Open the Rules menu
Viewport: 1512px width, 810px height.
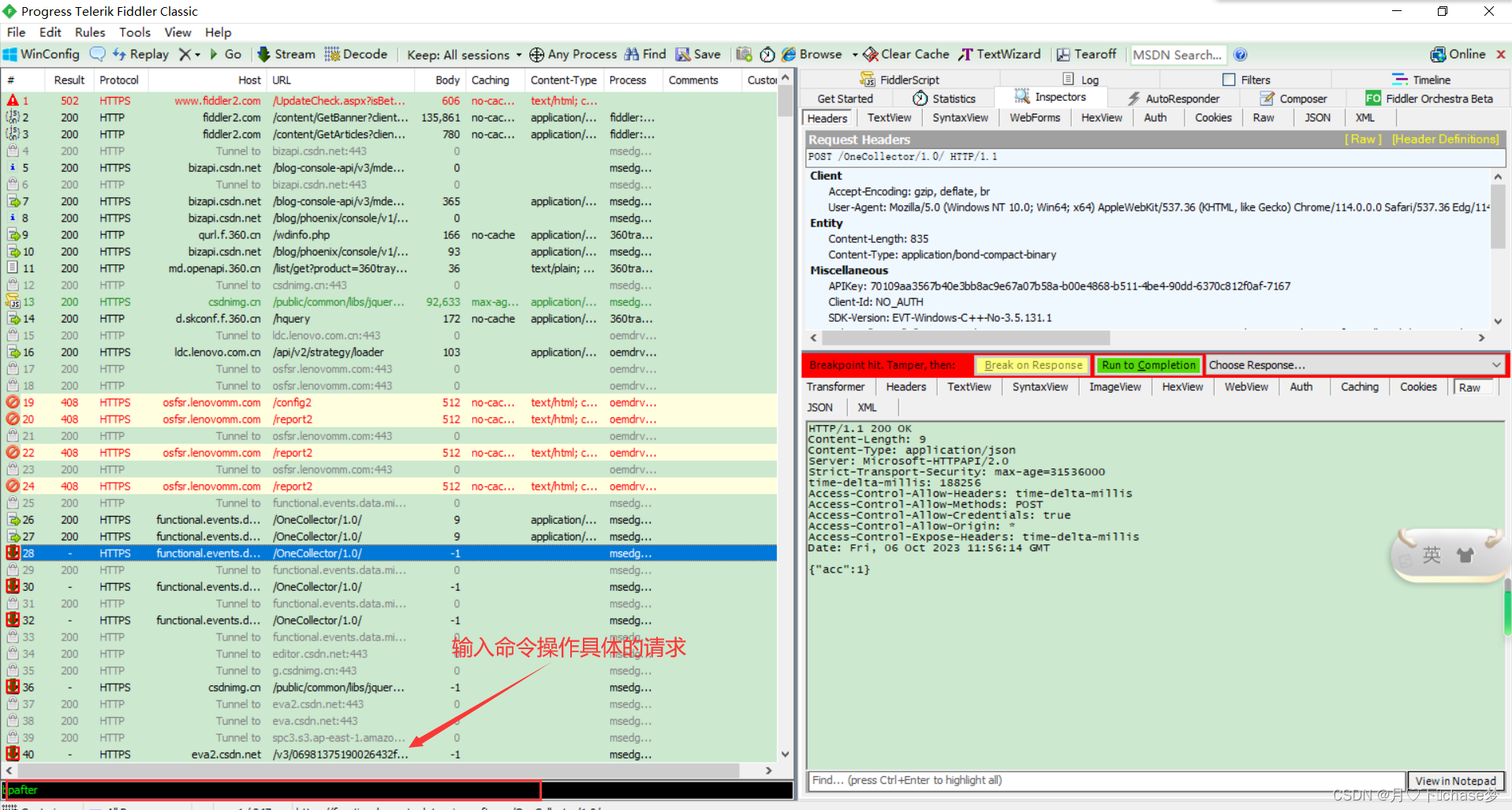[90, 32]
